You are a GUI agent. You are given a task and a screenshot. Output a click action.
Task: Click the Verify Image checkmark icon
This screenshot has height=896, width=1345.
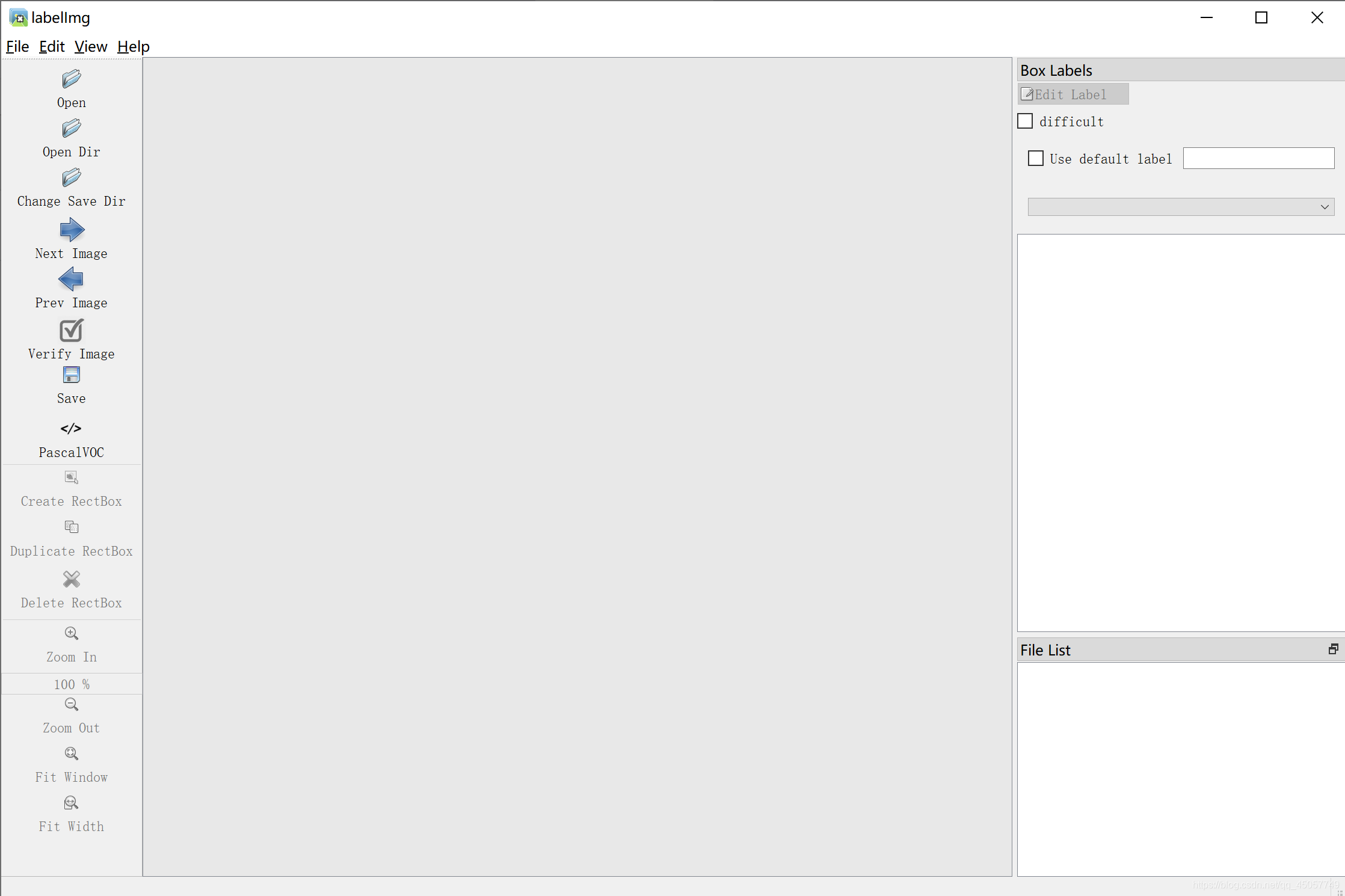[x=71, y=330]
